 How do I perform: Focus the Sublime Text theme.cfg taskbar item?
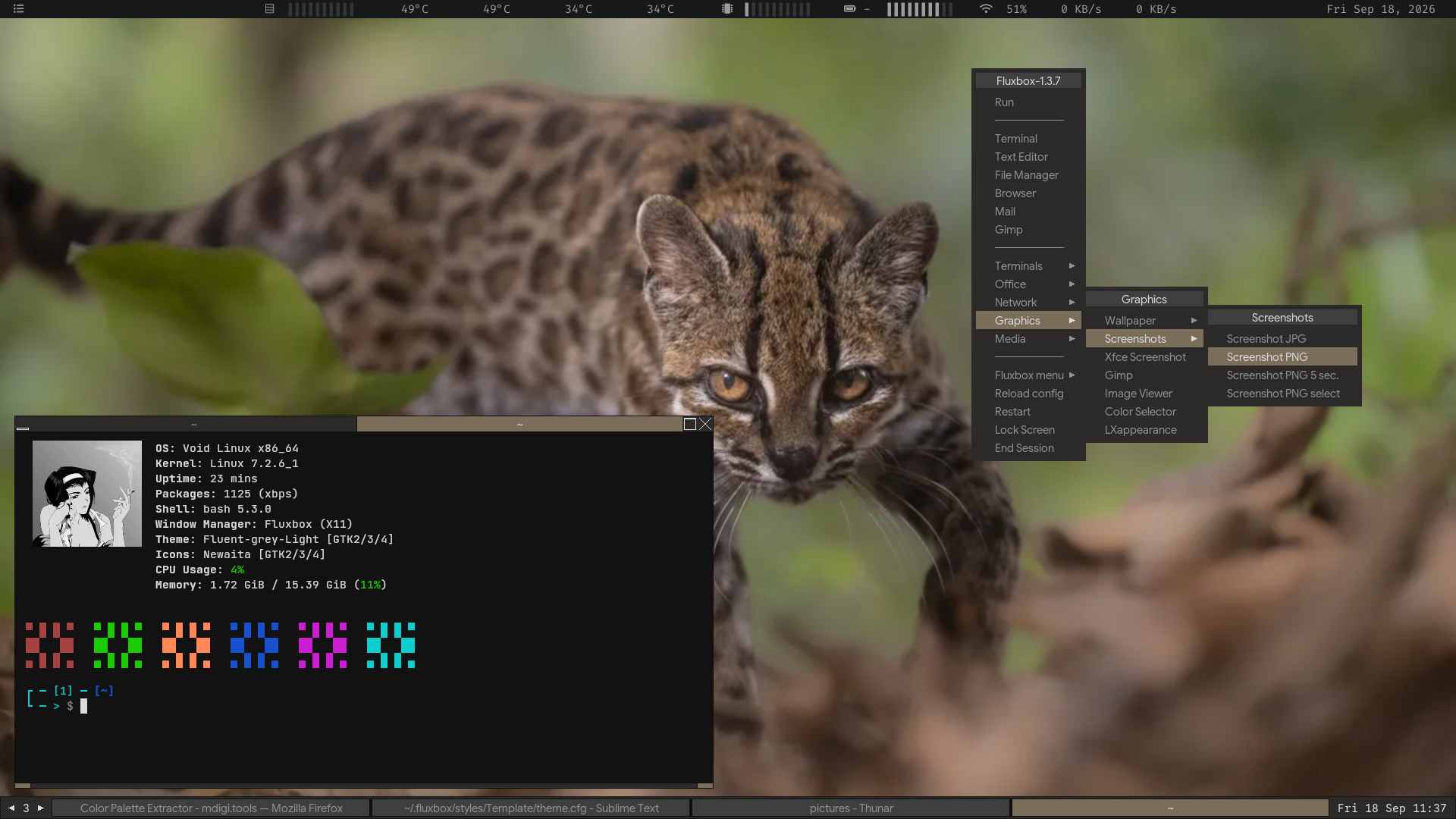(531, 808)
